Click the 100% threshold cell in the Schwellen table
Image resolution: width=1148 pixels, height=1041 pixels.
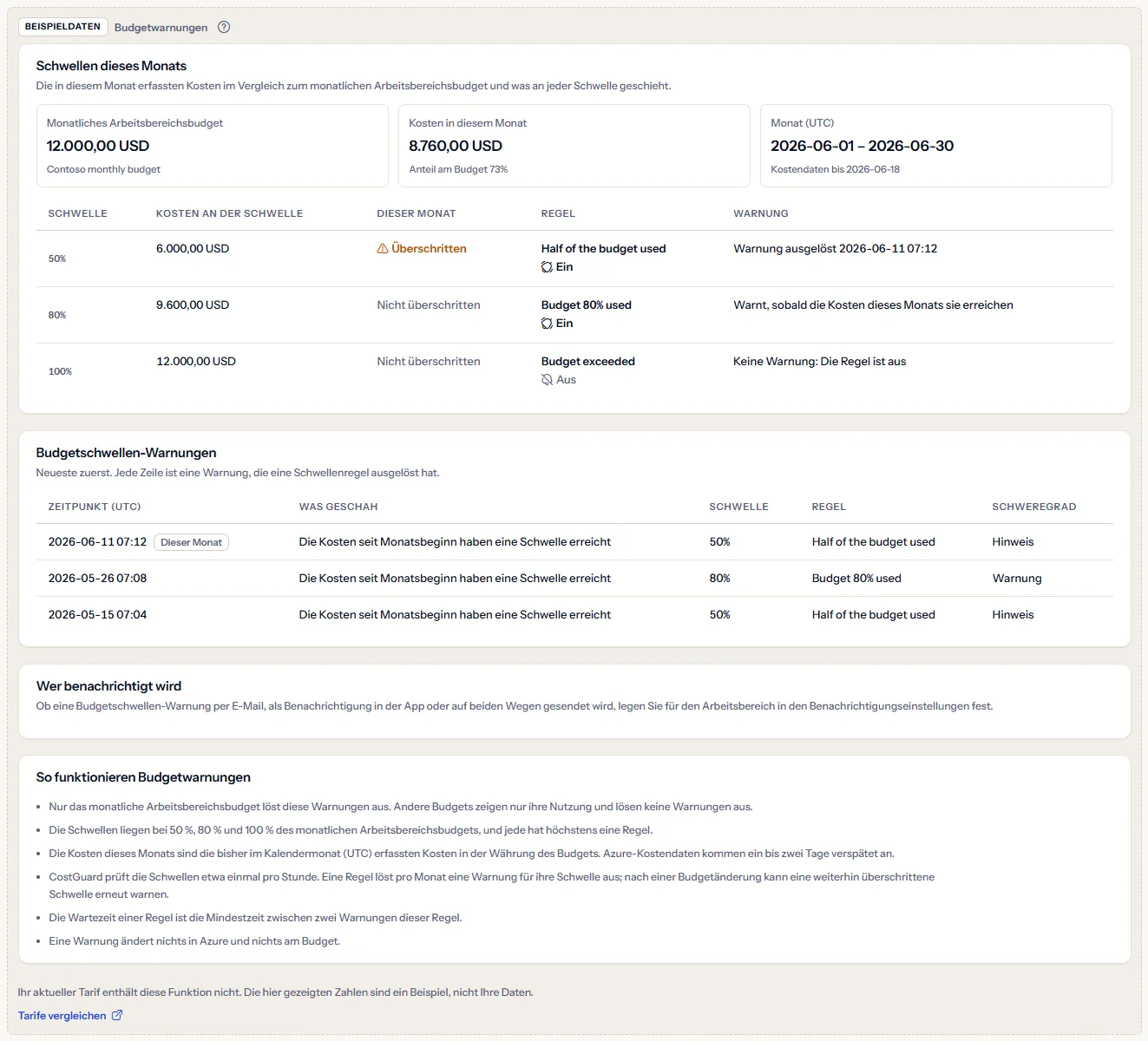(60, 371)
